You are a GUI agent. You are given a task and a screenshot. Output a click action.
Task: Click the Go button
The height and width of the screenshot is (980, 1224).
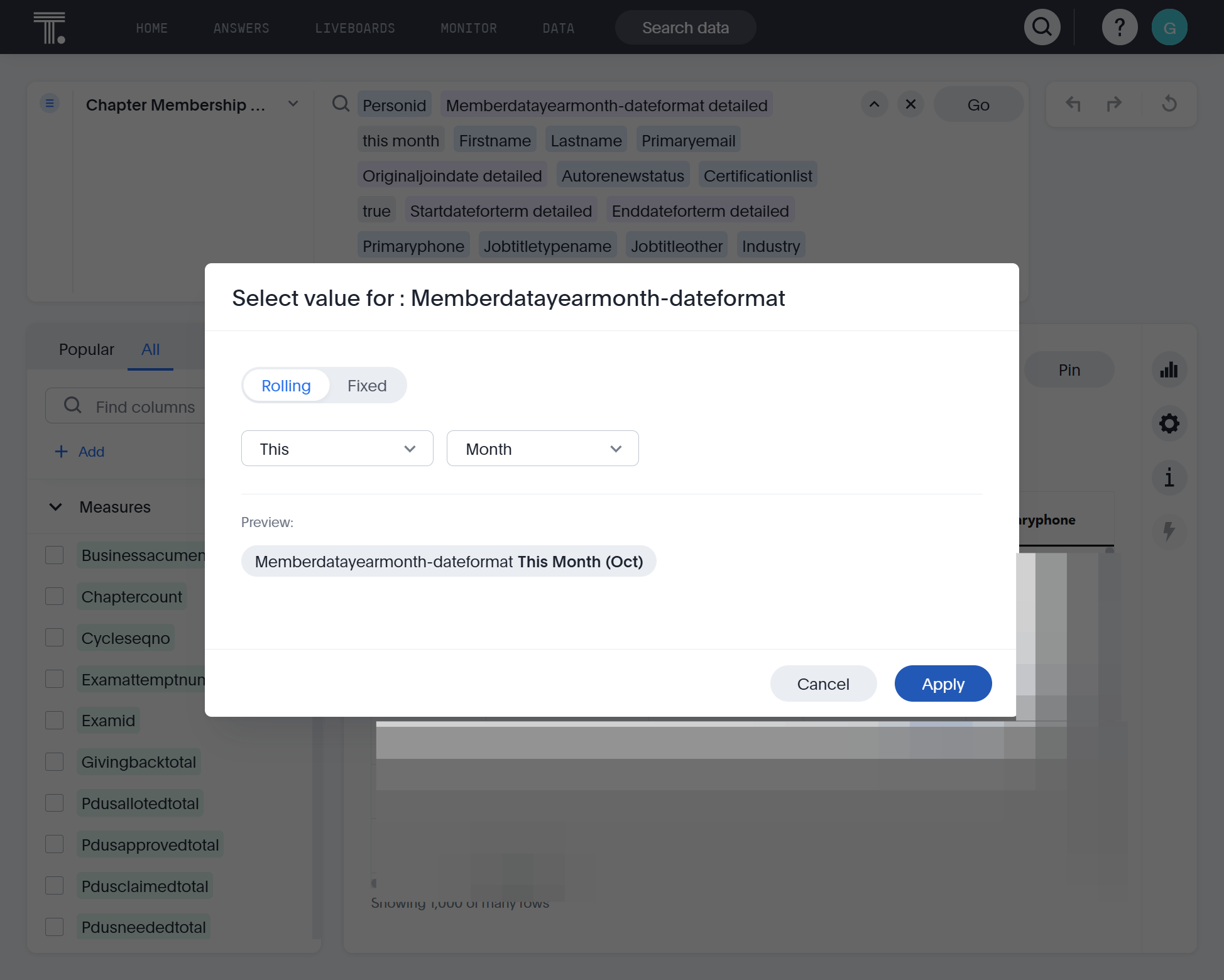click(x=978, y=105)
